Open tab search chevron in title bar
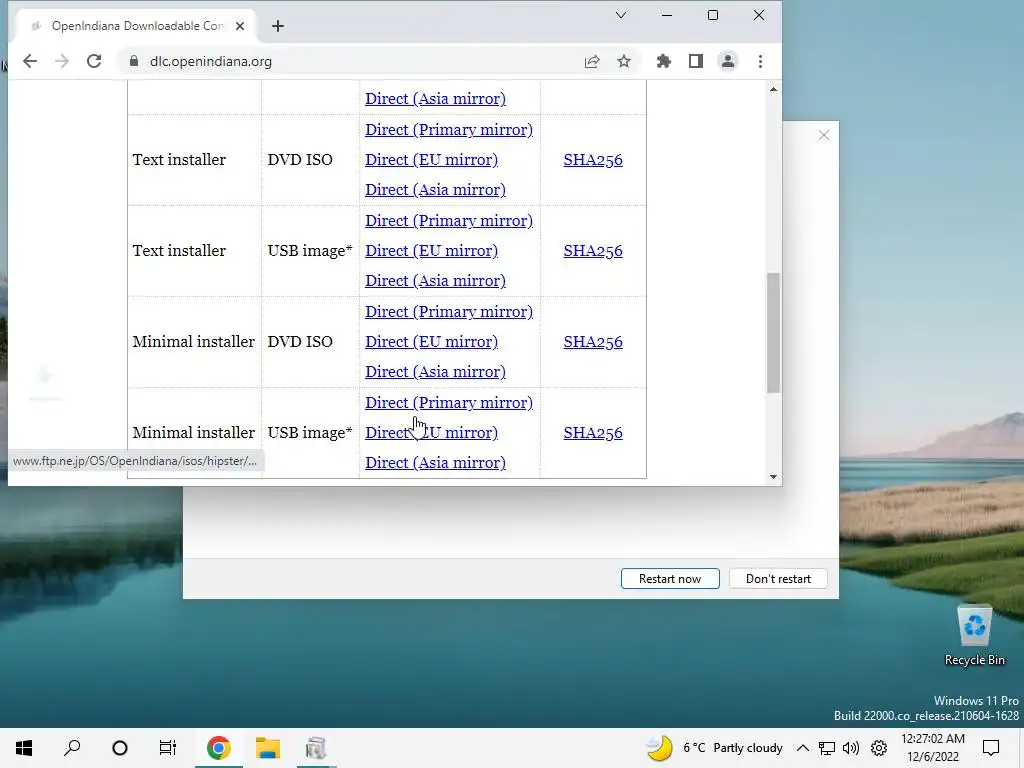Viewport: 1024px width, 768px height. point(620,15)
